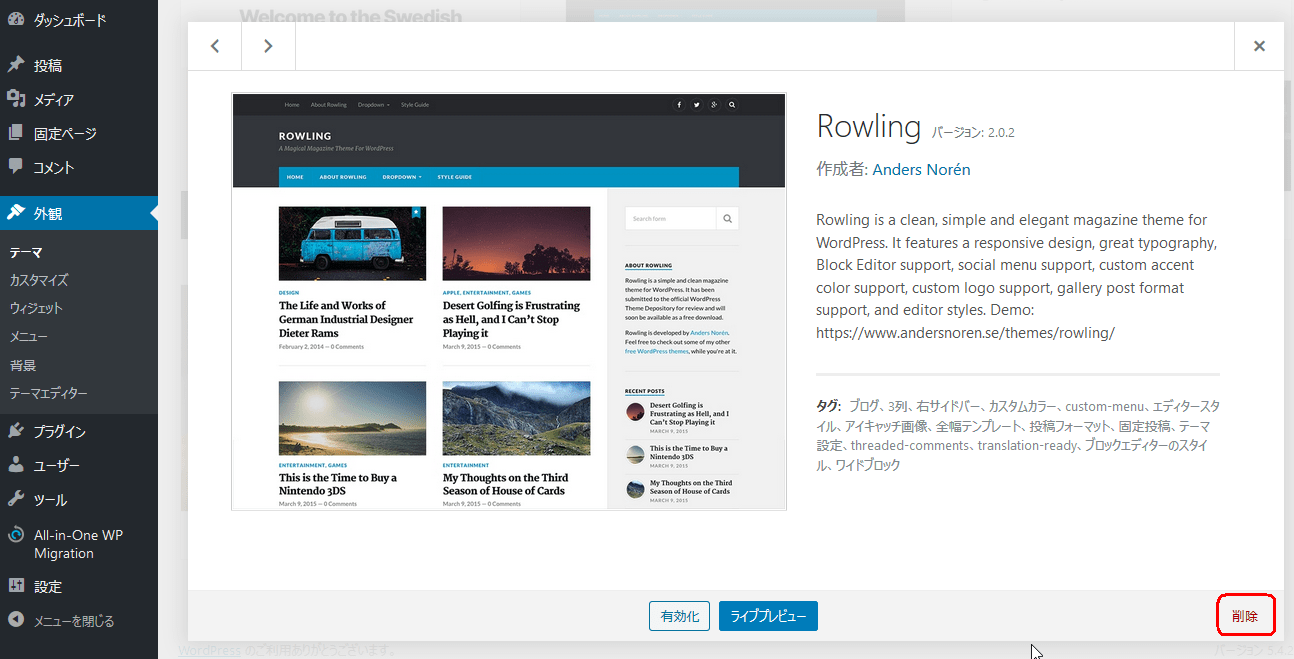This screenshot has width=1294, height=659.
Task: Open the カスタマイズ submenu item
Action: tap(39, 280)
